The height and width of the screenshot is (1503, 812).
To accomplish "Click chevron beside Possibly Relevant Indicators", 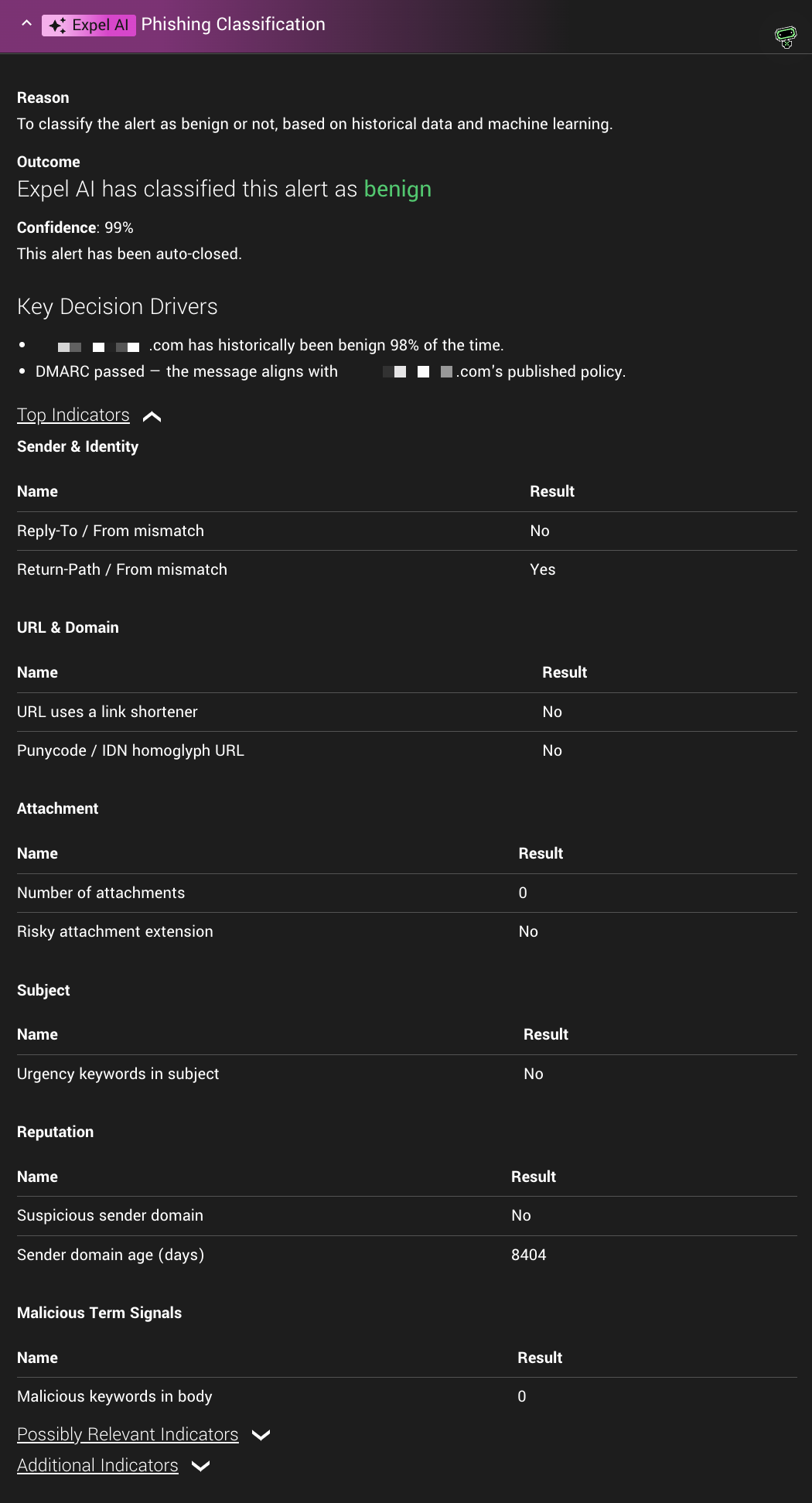I will (x=261, y=1435).
